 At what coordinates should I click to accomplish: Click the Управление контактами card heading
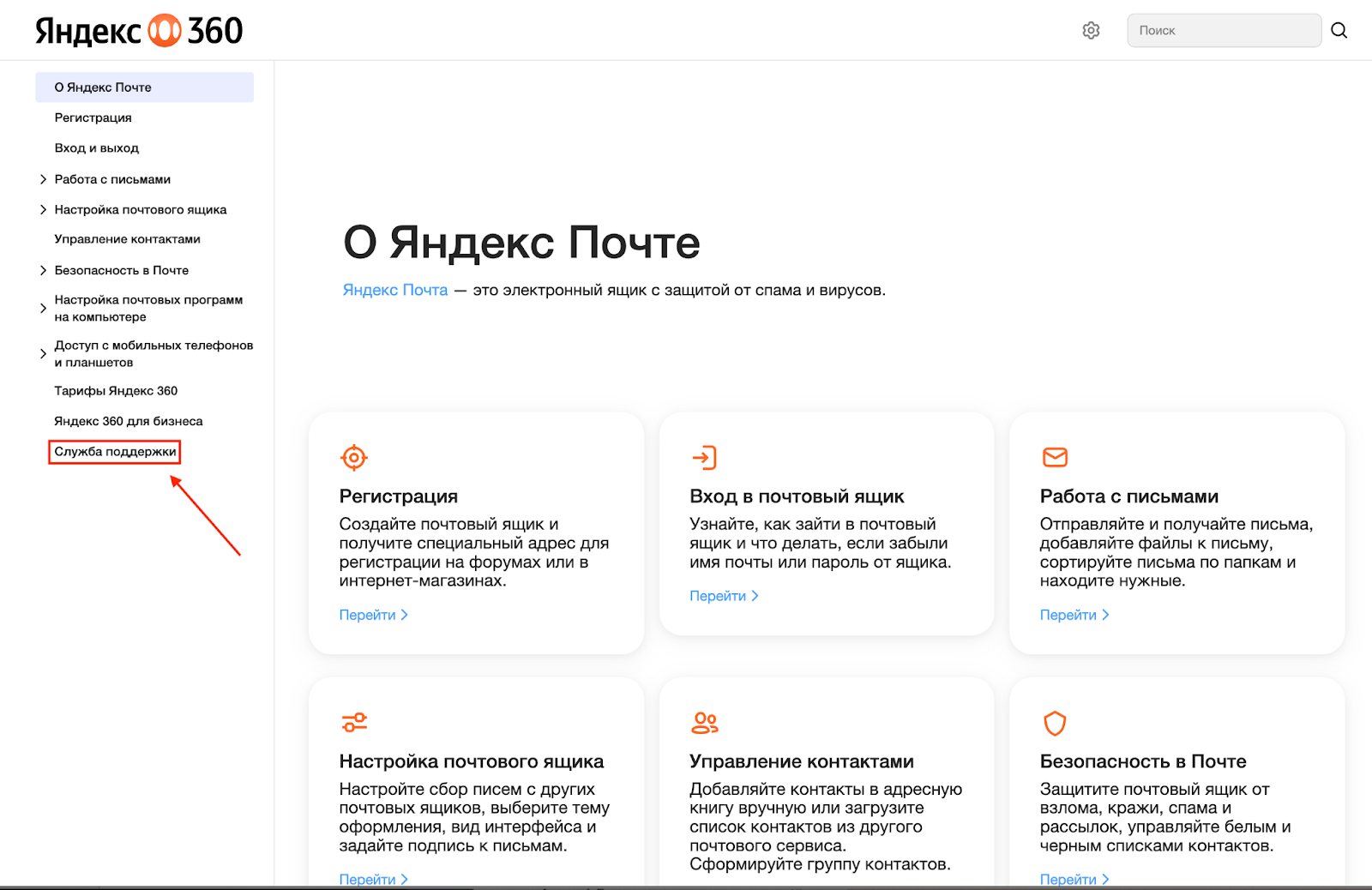(802, 761)
